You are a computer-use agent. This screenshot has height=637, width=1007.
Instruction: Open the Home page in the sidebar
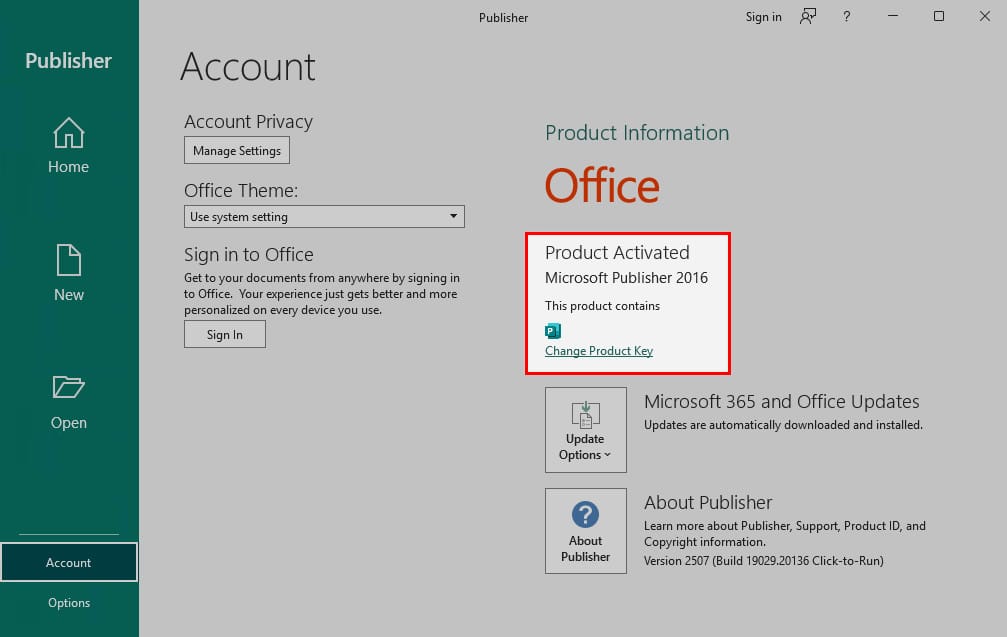pyautogui.click(x=69, y=146)
